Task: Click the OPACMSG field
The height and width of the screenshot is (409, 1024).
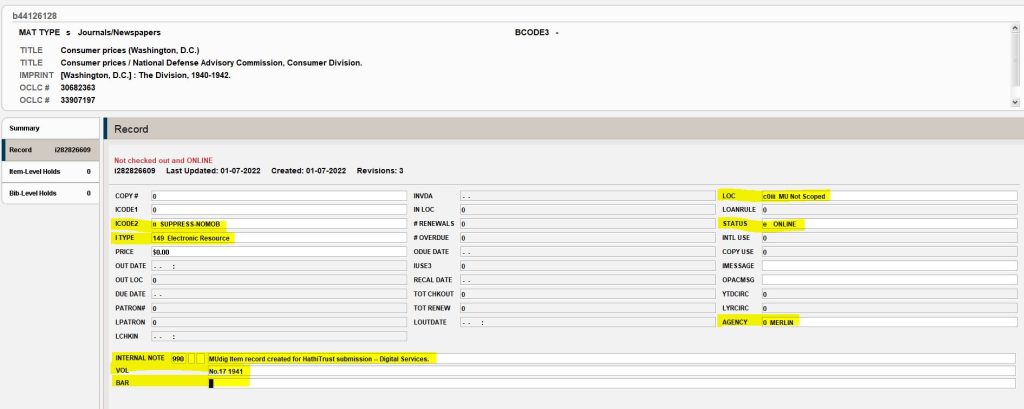Action: (x=888, y=280)
